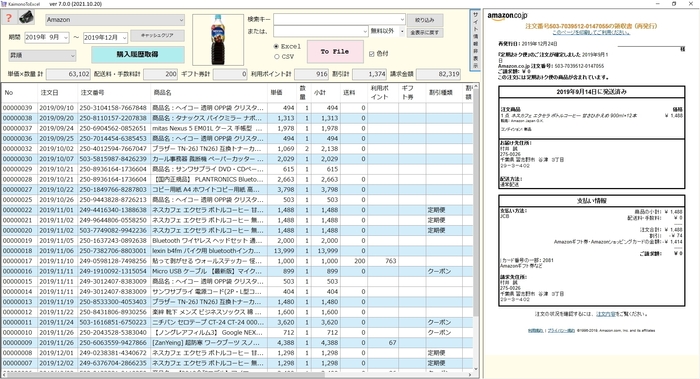Viewport: 700px width, 379px height.
Task: Click the キャッシュクリア button
Action: point(158,35)
